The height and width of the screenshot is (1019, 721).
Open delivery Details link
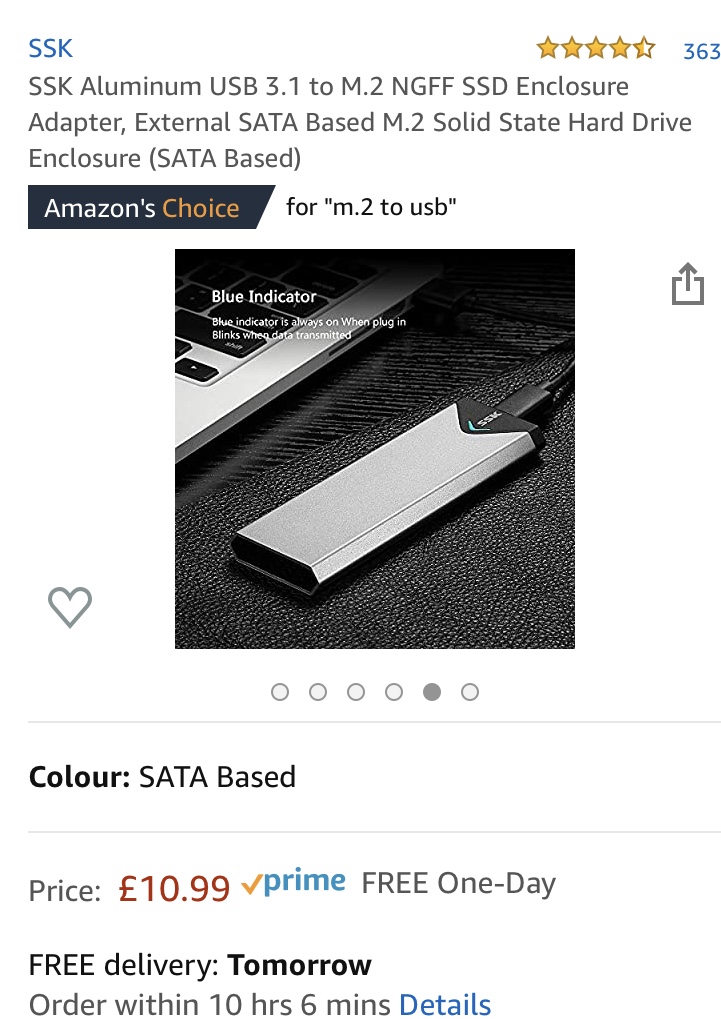(445, 1004)
